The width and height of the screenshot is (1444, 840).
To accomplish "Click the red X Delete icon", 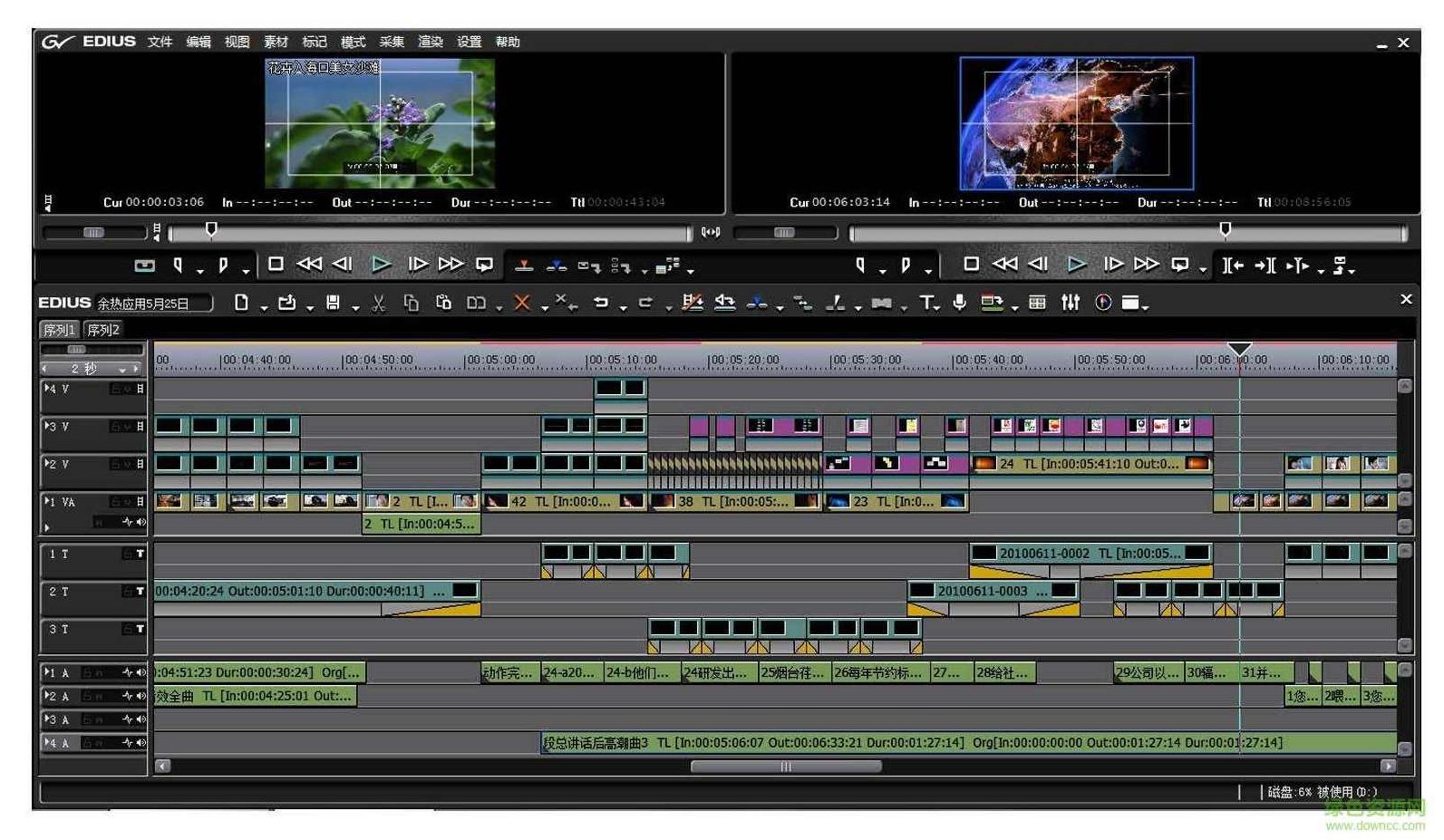I will (x=522, y=303).
